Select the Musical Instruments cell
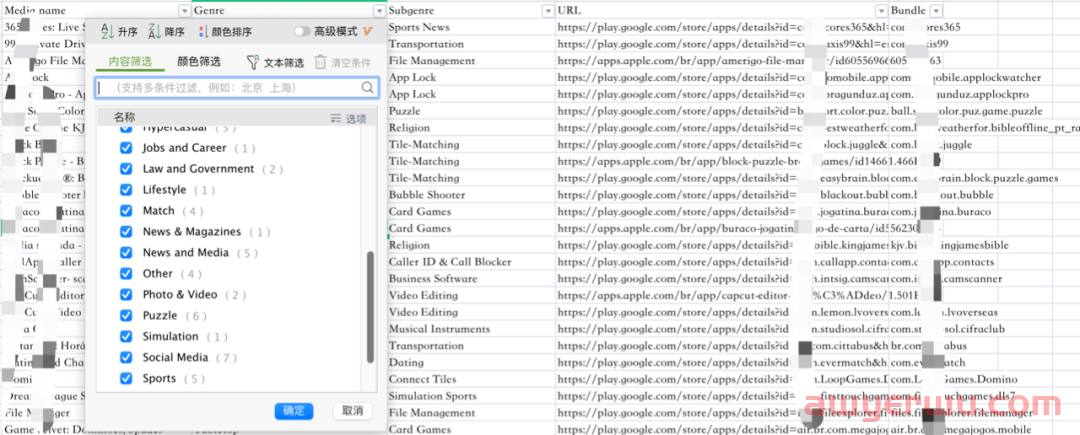This screenshot has height=435, width=1080. click(471, 329)
